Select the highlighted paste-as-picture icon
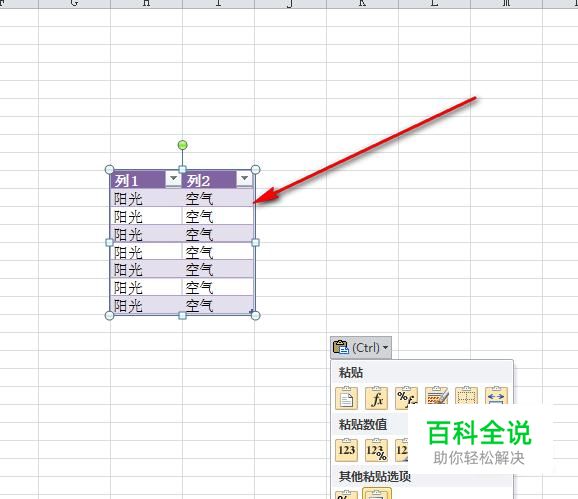The width and height of the screenshot is (578, 499). pos(377,493)
